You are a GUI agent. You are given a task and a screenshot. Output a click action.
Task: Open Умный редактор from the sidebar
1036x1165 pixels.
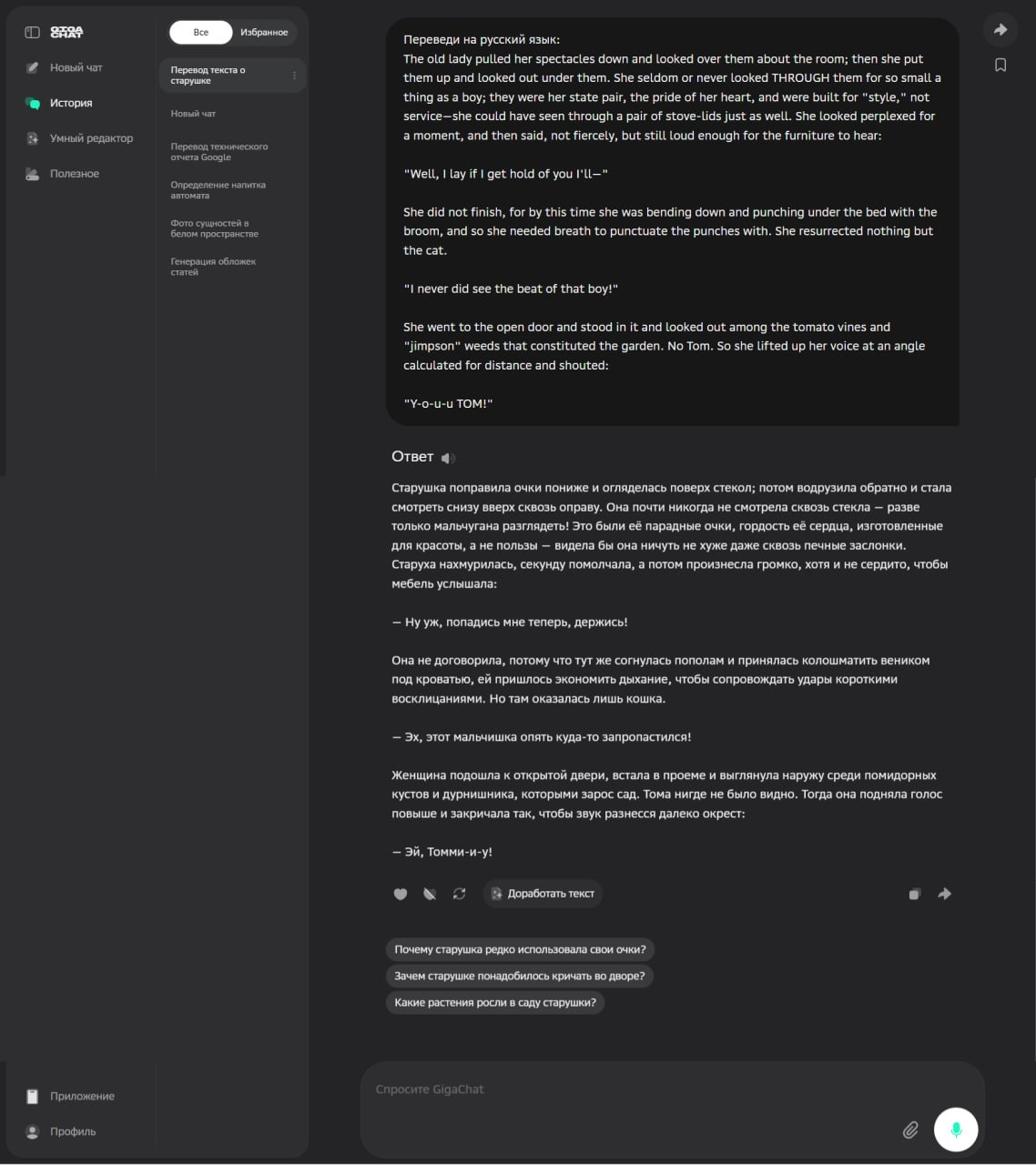[x=90, y=138]
